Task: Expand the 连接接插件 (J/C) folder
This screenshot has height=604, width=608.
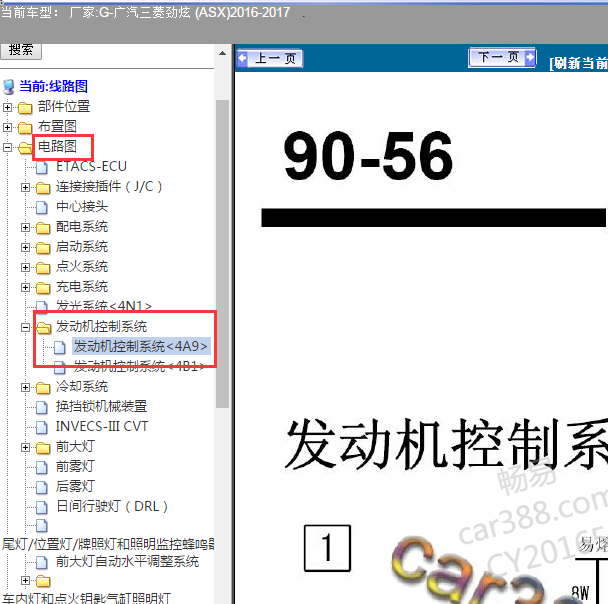Action: click(25, 188)
